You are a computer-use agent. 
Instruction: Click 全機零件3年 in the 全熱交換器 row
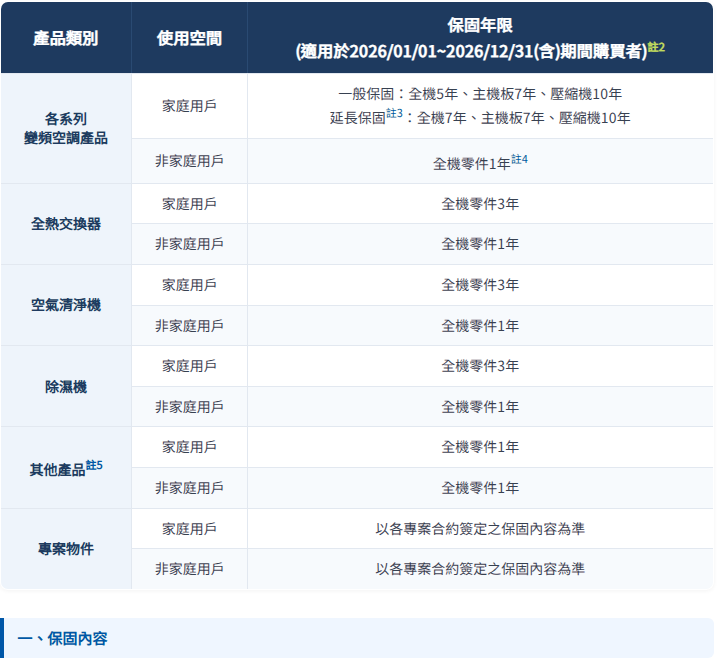click(480, 204)
